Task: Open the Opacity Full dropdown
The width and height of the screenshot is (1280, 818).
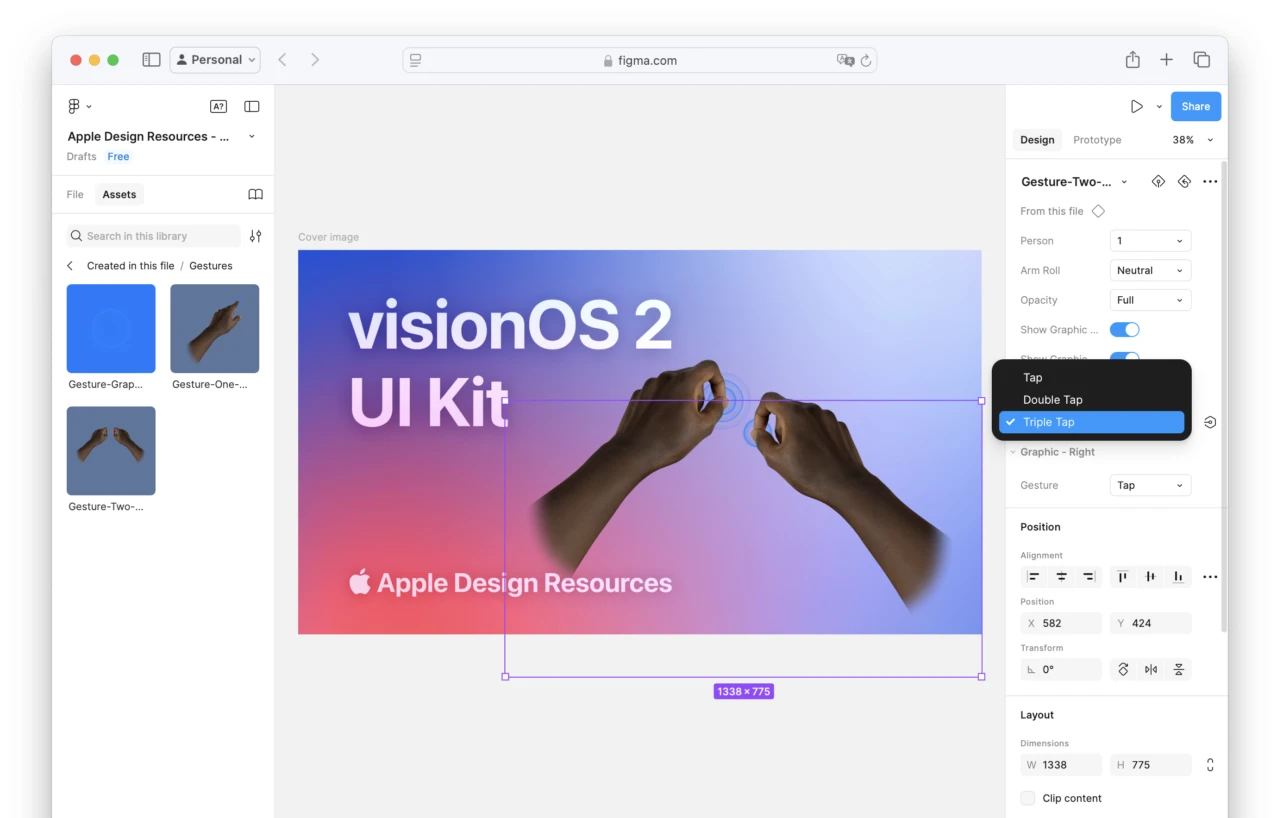Action: click(1150, 300)
